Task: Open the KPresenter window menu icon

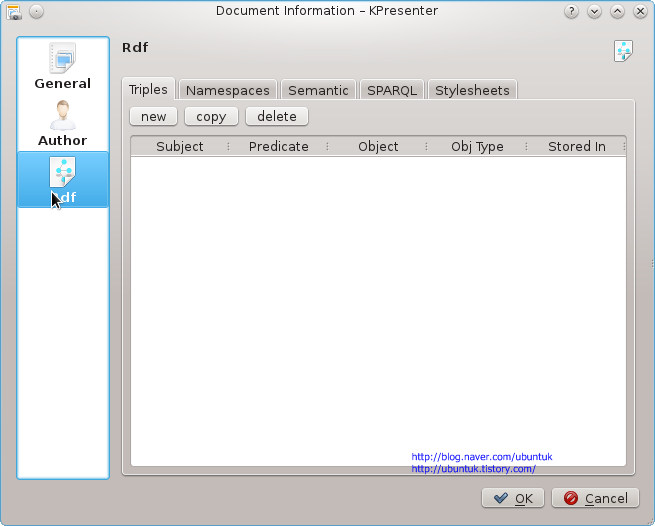Action: pos(14,12)
